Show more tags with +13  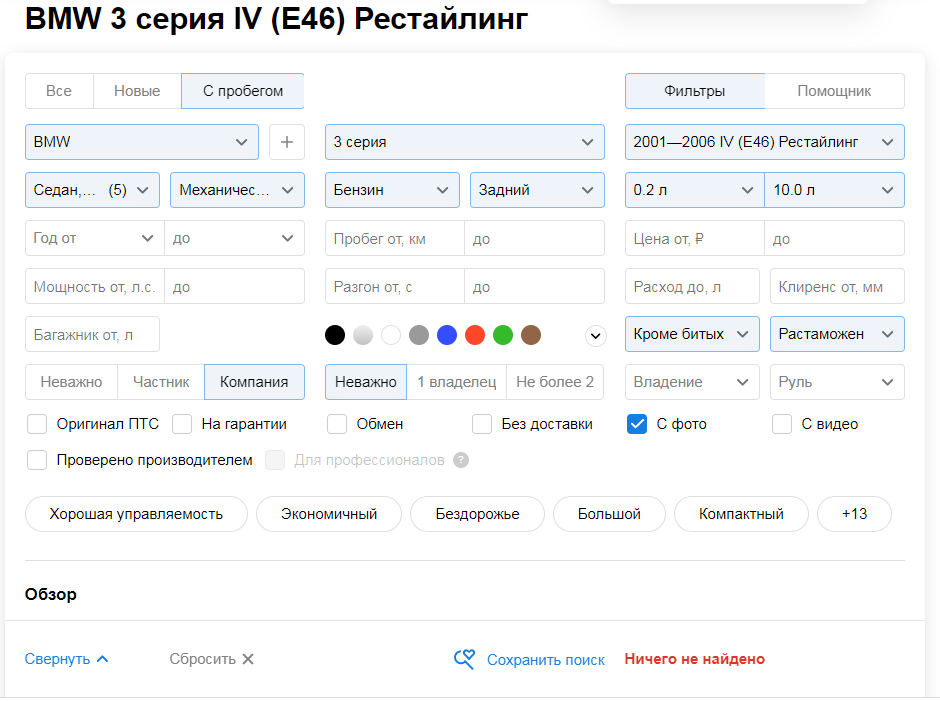click(x=854, y=514)
